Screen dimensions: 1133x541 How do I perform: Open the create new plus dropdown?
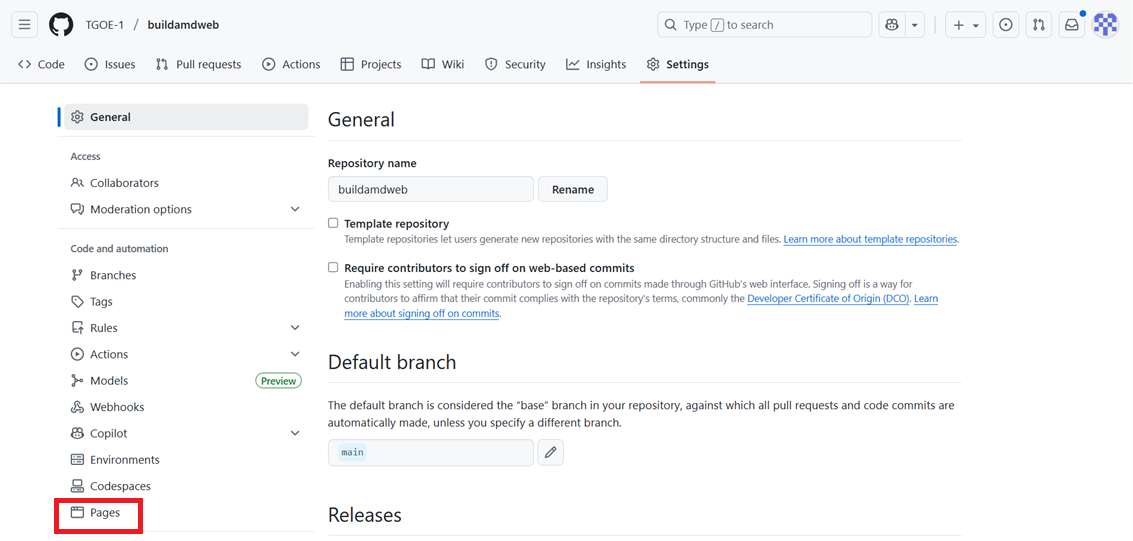coord(965,25)
